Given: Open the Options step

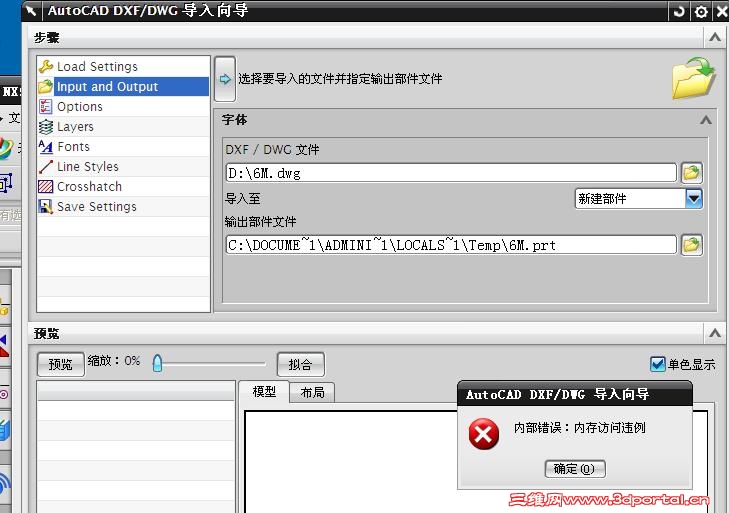Looking at the screenshot, I should (123, 107).
